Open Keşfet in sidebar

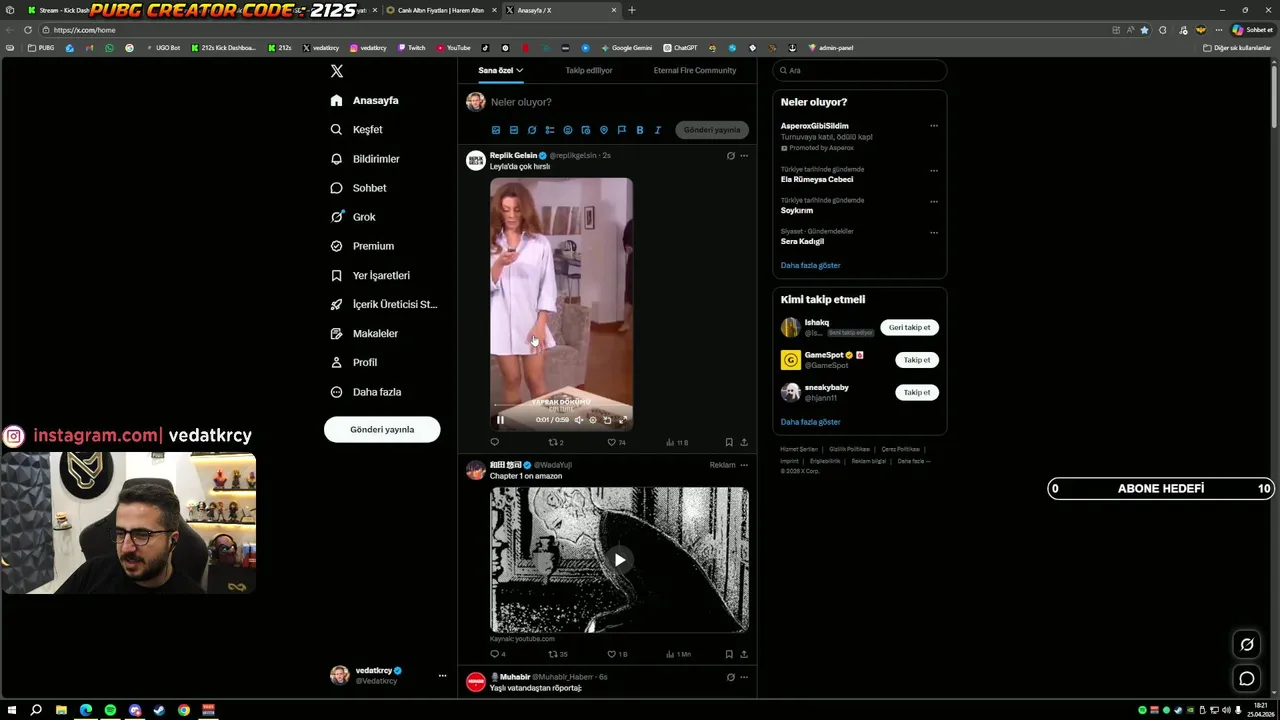pyautogui.click(x=357, y=129)
